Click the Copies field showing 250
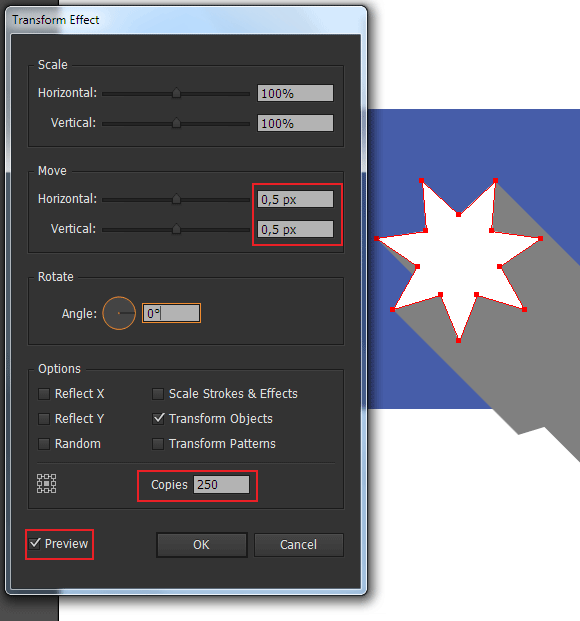The image size is (580, 621). coord(221,485)
